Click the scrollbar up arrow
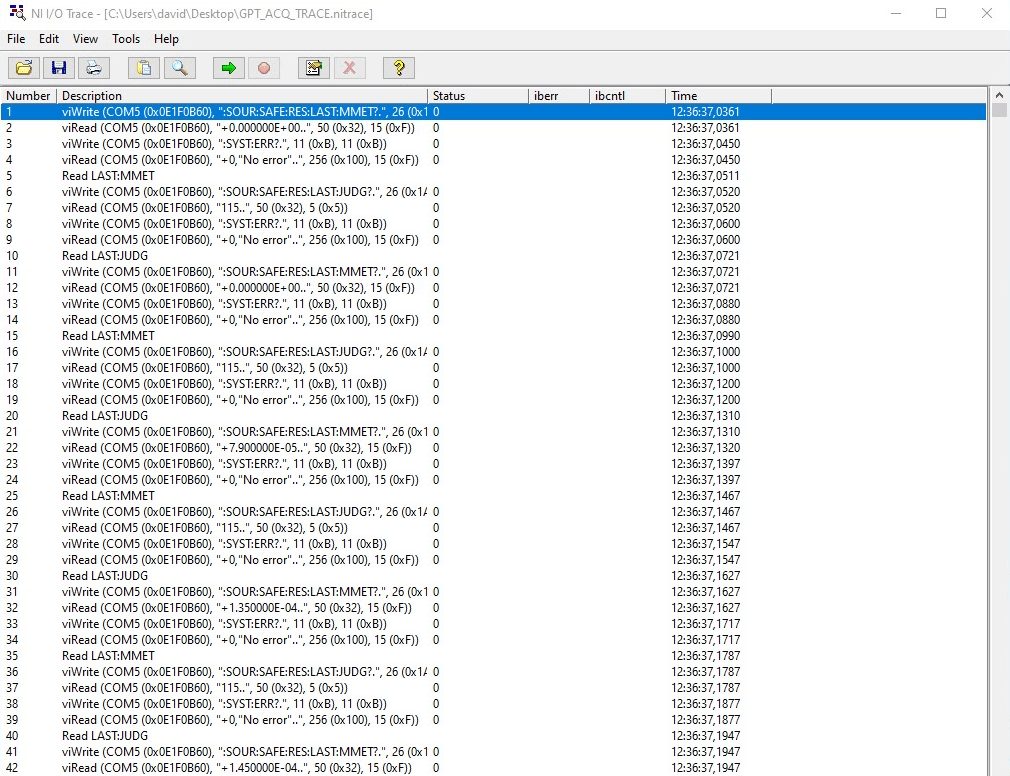The image size is (1010, 776). pyautogui.click(x=999, y=95)
